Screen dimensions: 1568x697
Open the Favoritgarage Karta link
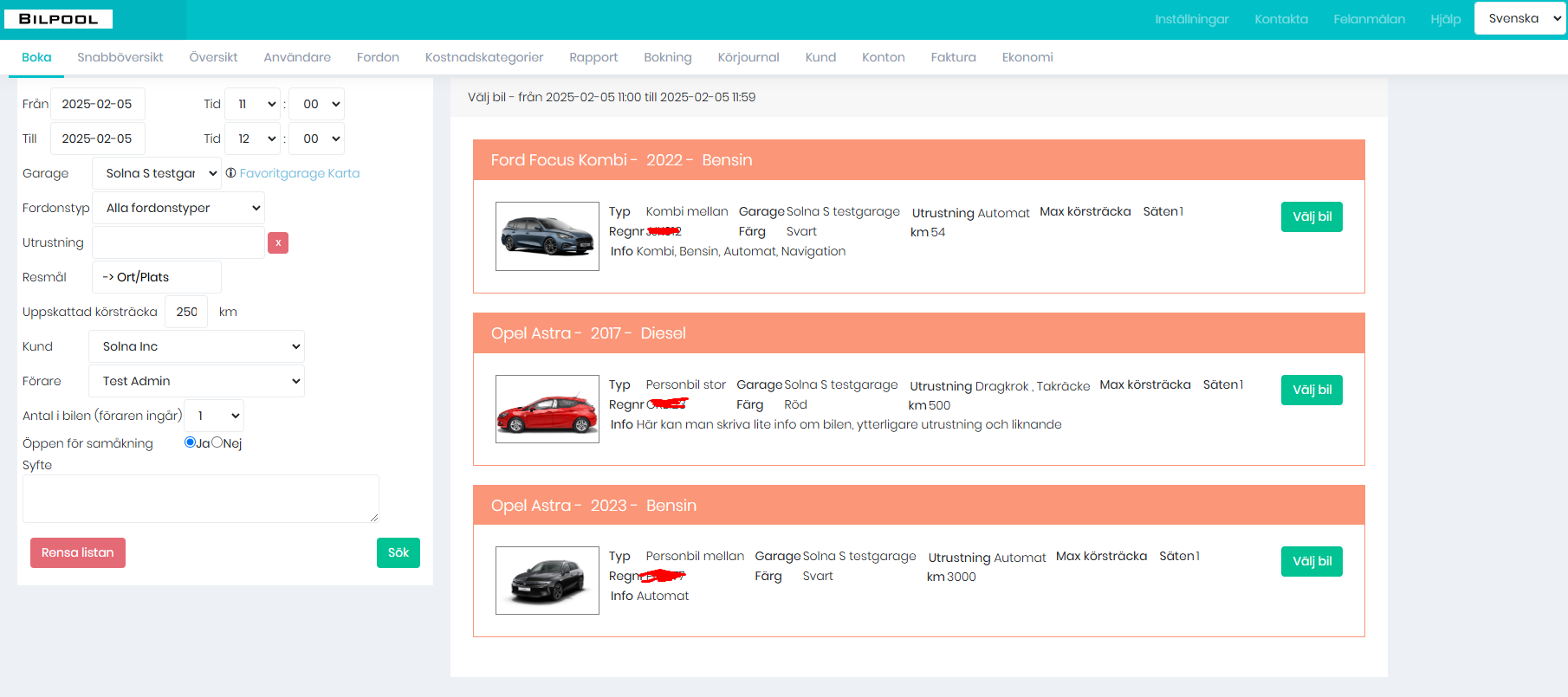click(300, 173)
